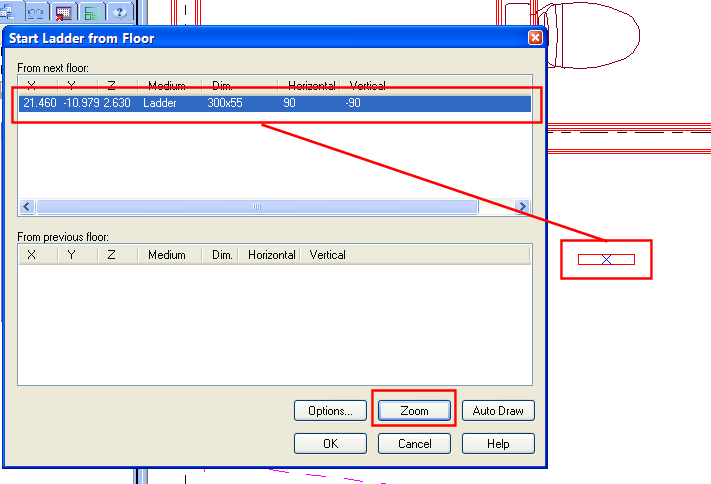Close the Start Ladder from Floor dialog
This screenshot has height=484, width=711.
click(535, 38)
